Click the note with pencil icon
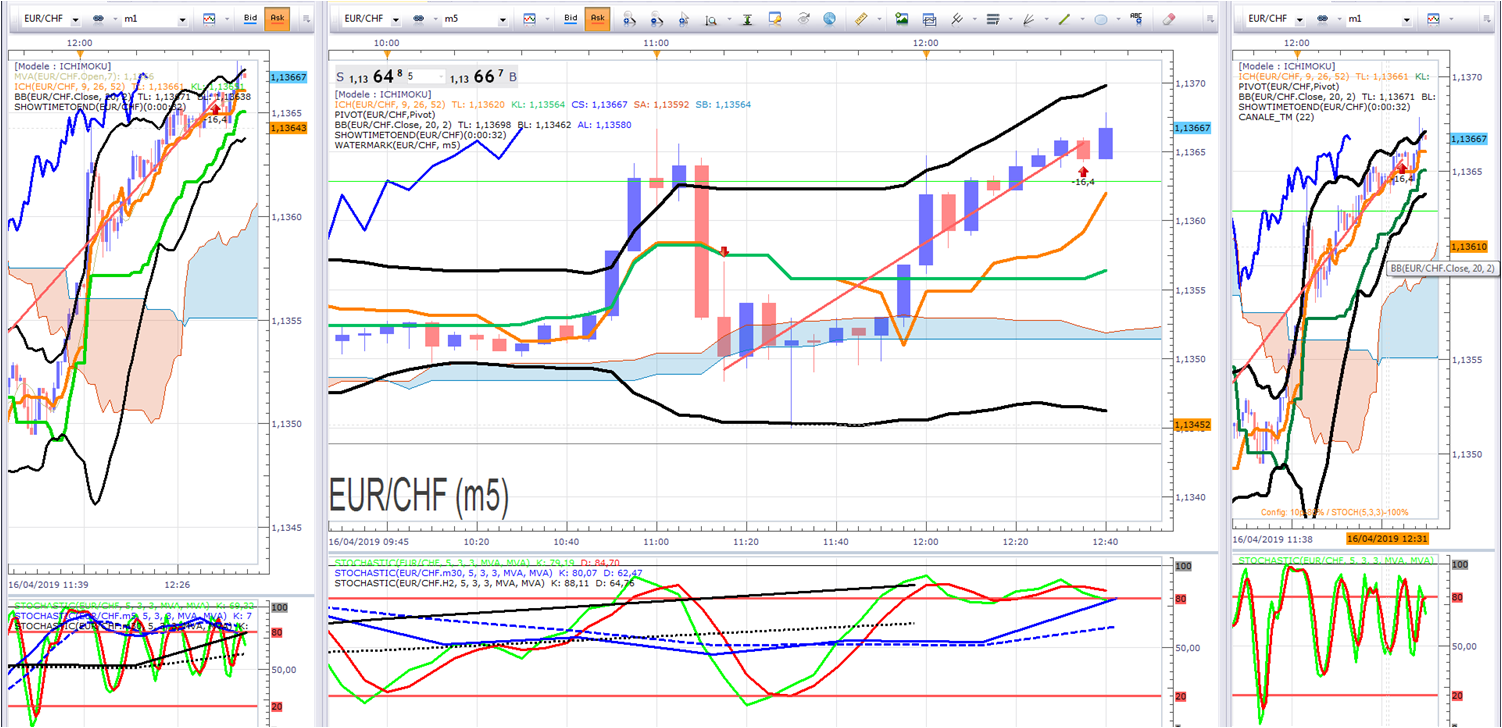The height and width of the screenshot is (728, 1502). [x=777, y=19]
